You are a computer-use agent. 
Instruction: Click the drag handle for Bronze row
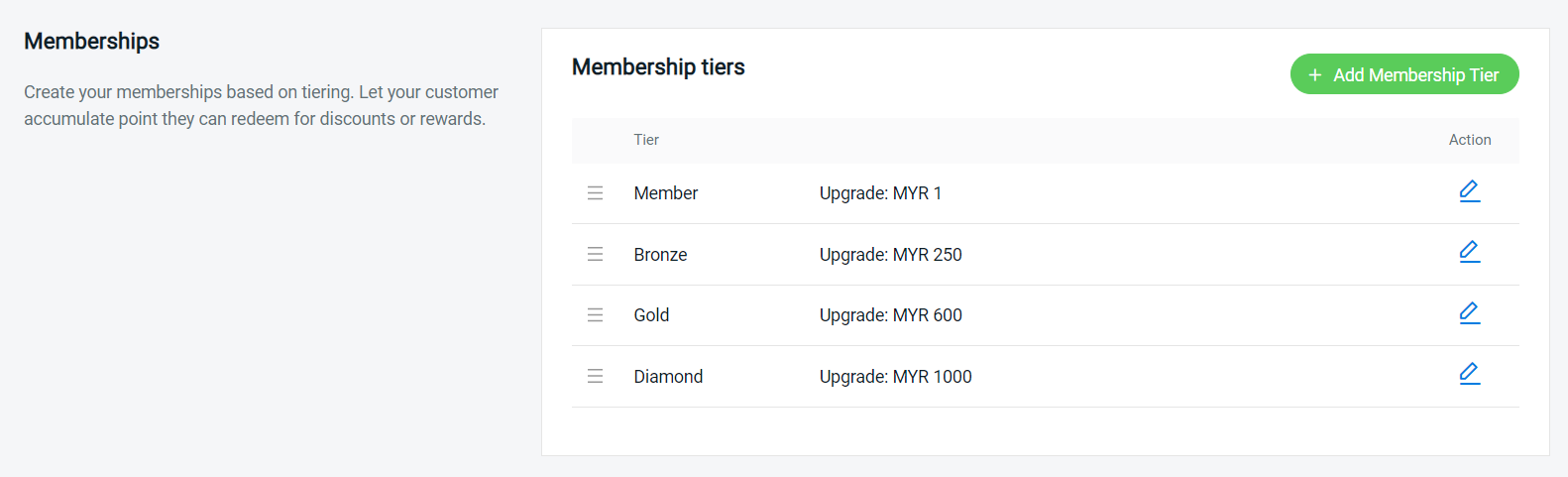click(x=595, y=255)
